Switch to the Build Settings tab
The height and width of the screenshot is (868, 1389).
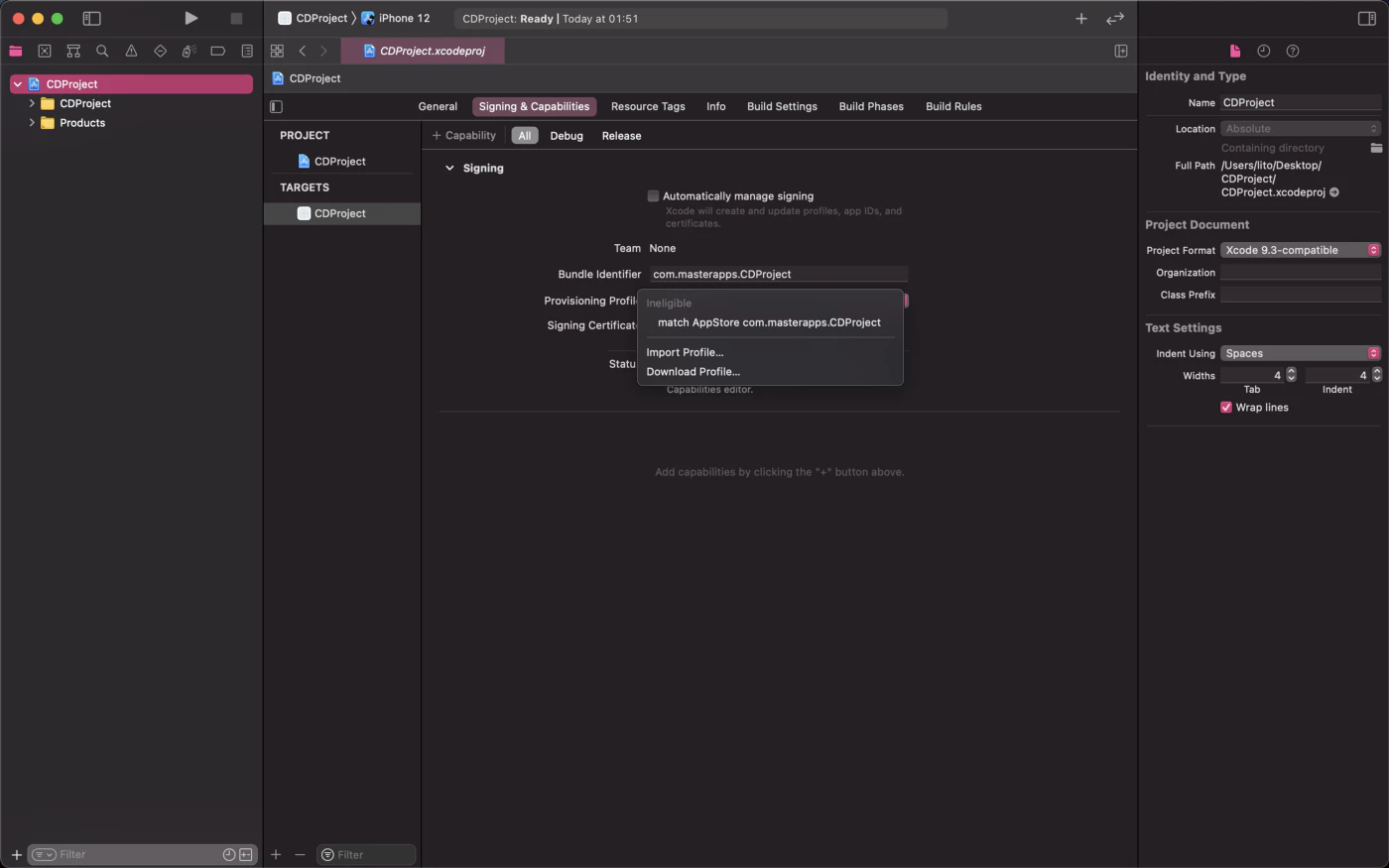782,106
